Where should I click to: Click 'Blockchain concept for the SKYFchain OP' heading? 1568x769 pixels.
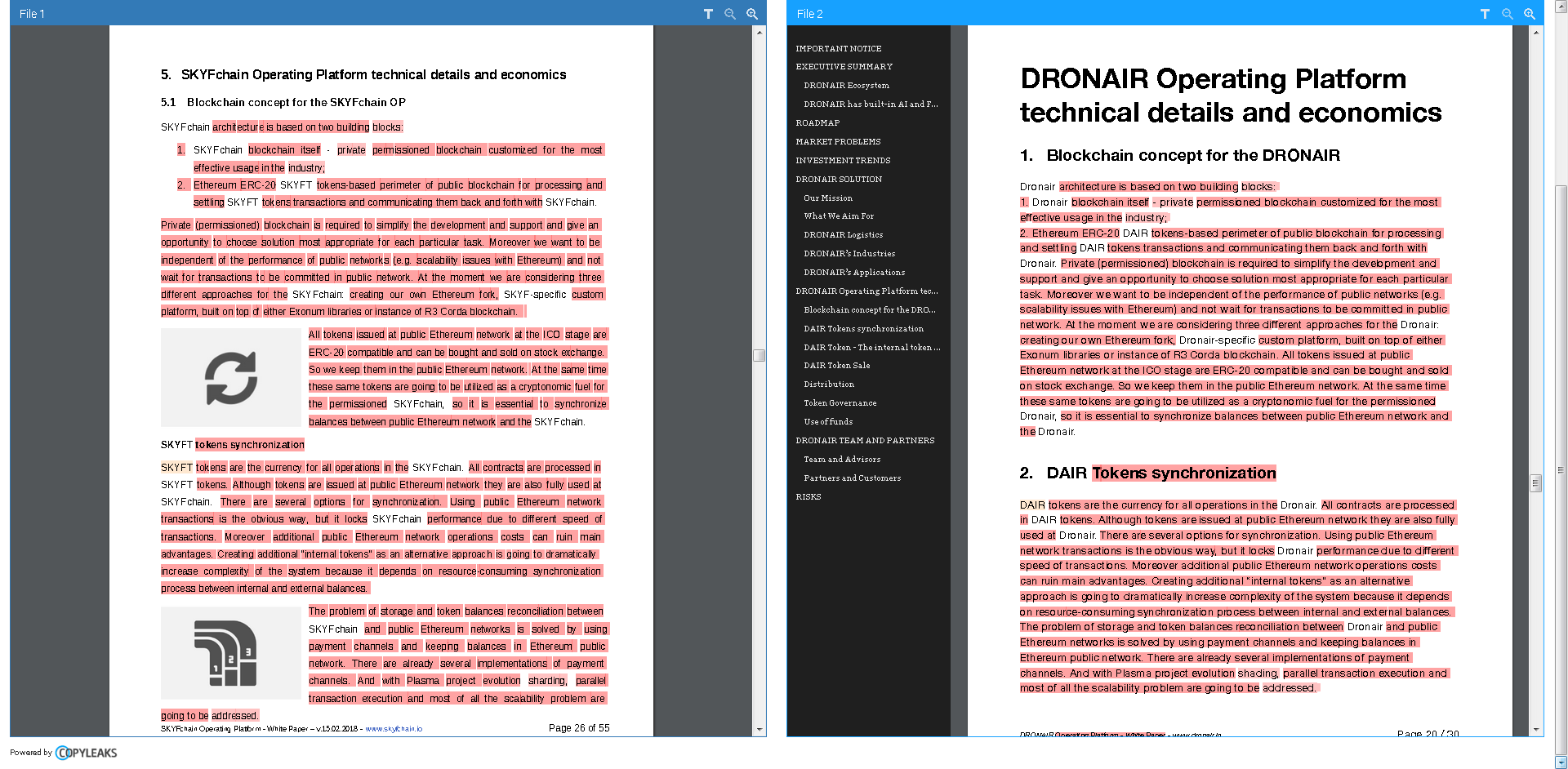[x=296, y=102]
